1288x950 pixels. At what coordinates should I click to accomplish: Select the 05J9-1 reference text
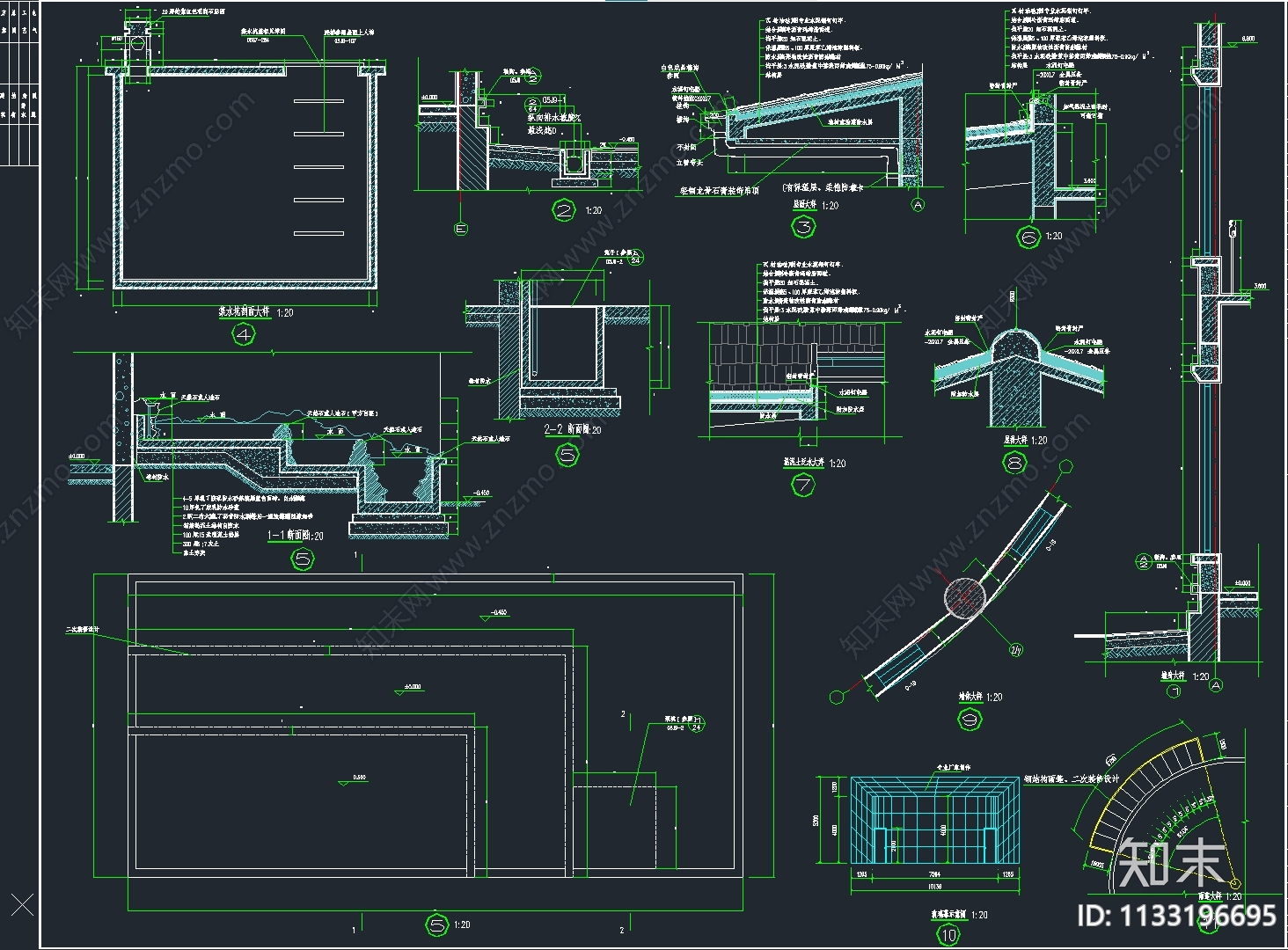pyautogui.click(x=553, y=100)
